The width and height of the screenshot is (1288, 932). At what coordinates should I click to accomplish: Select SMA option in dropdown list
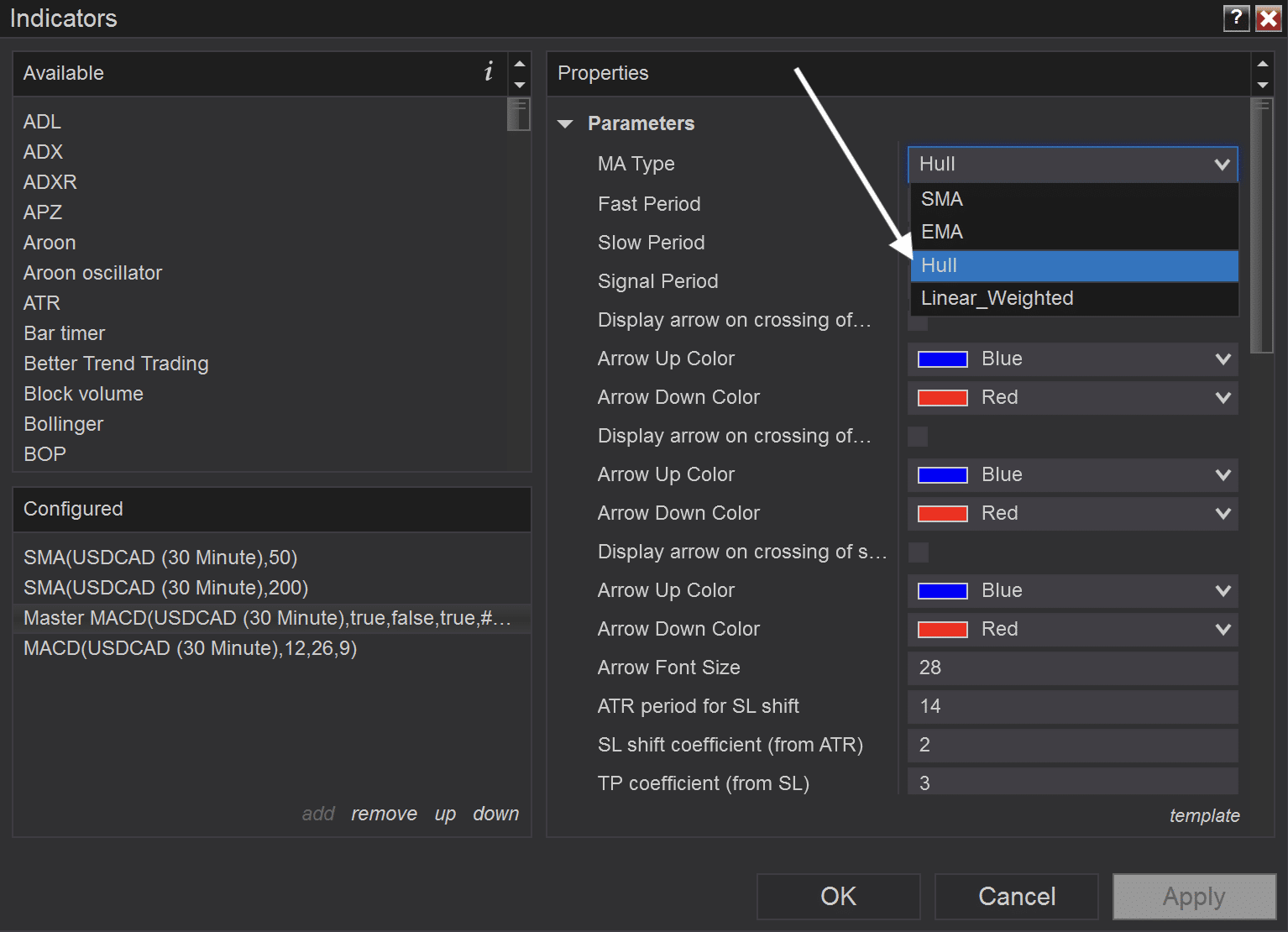942,200
